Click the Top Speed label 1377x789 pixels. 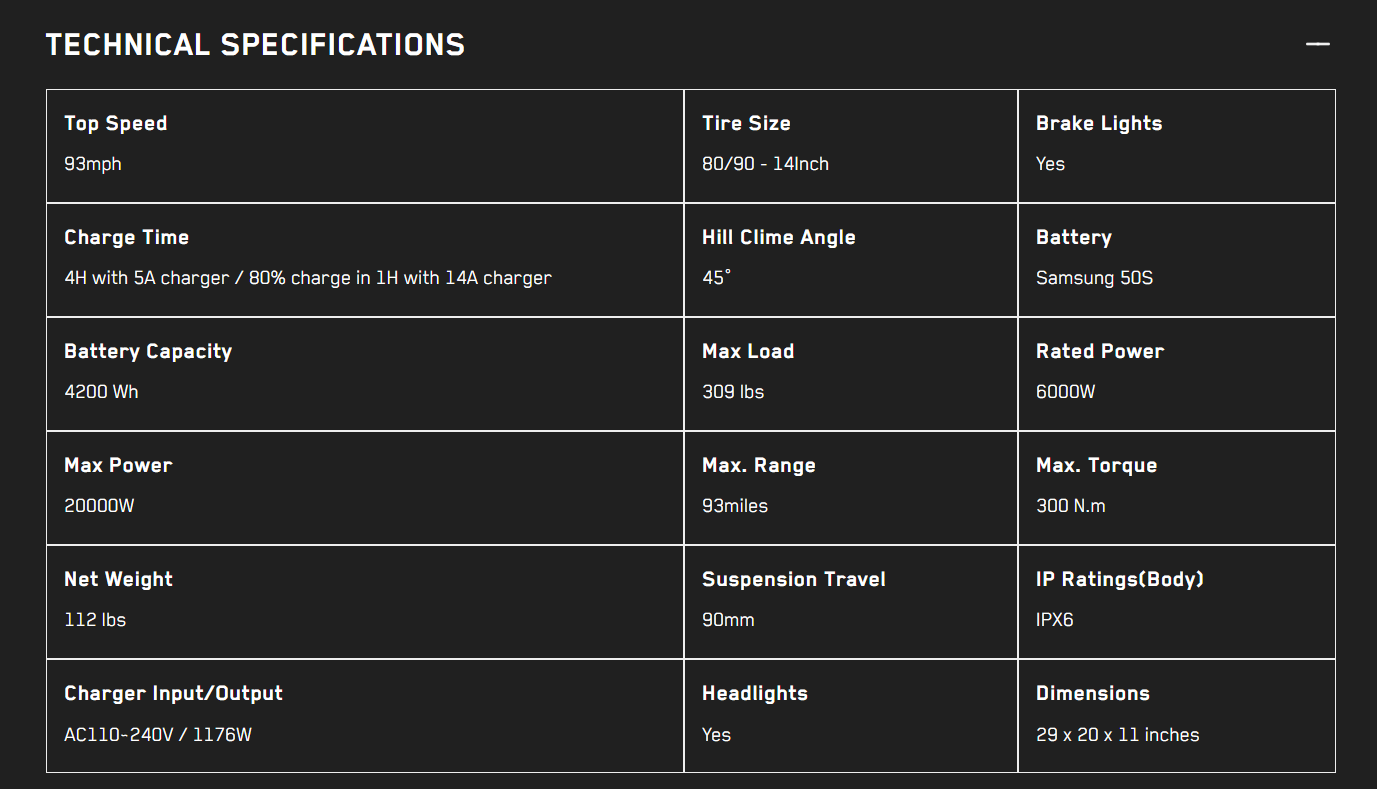click(116, 123)
